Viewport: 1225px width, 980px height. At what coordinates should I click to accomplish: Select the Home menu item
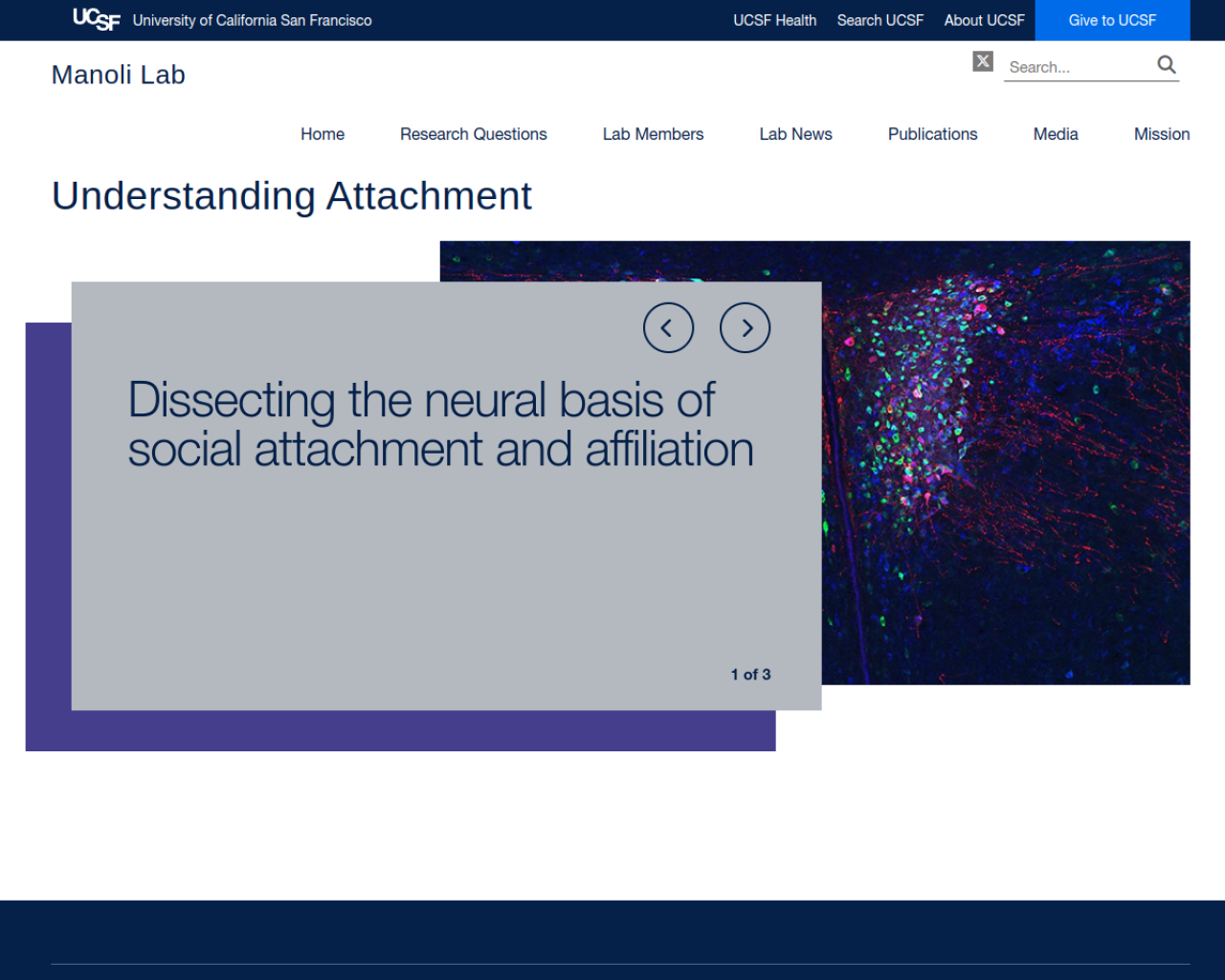point(323,134)
